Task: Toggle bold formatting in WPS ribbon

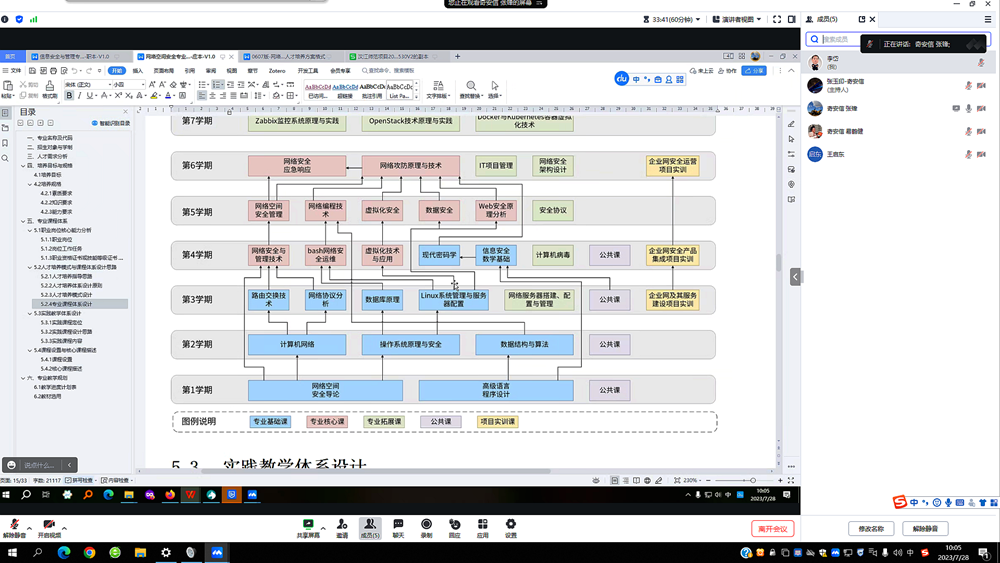Action: tap(69, 96)
